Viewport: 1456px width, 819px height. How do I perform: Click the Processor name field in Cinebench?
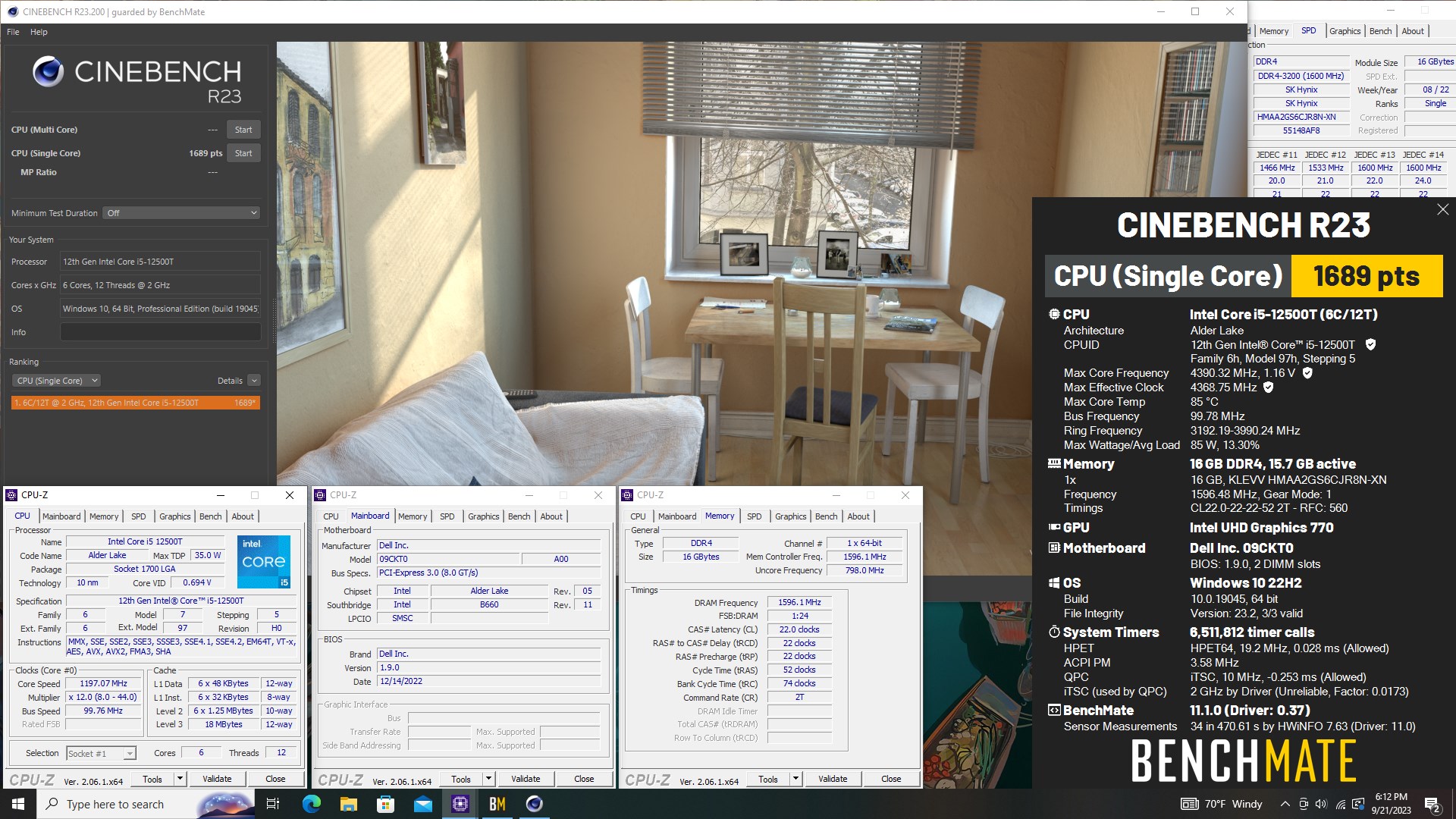click(160, 262)
